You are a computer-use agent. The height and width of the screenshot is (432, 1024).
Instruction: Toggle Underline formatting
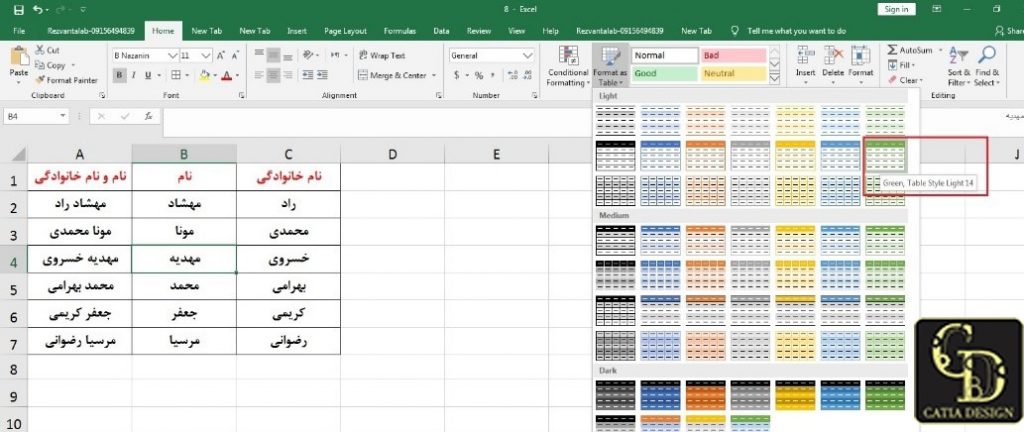click(x=148, y=75)
